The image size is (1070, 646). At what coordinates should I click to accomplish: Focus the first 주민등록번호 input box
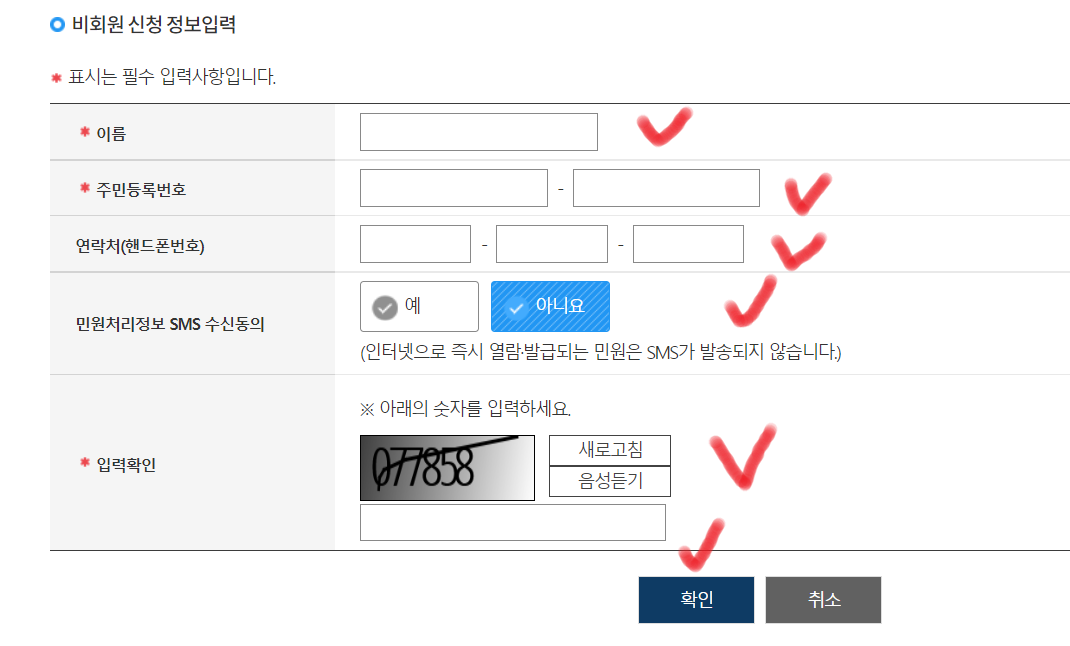[454, 188]
